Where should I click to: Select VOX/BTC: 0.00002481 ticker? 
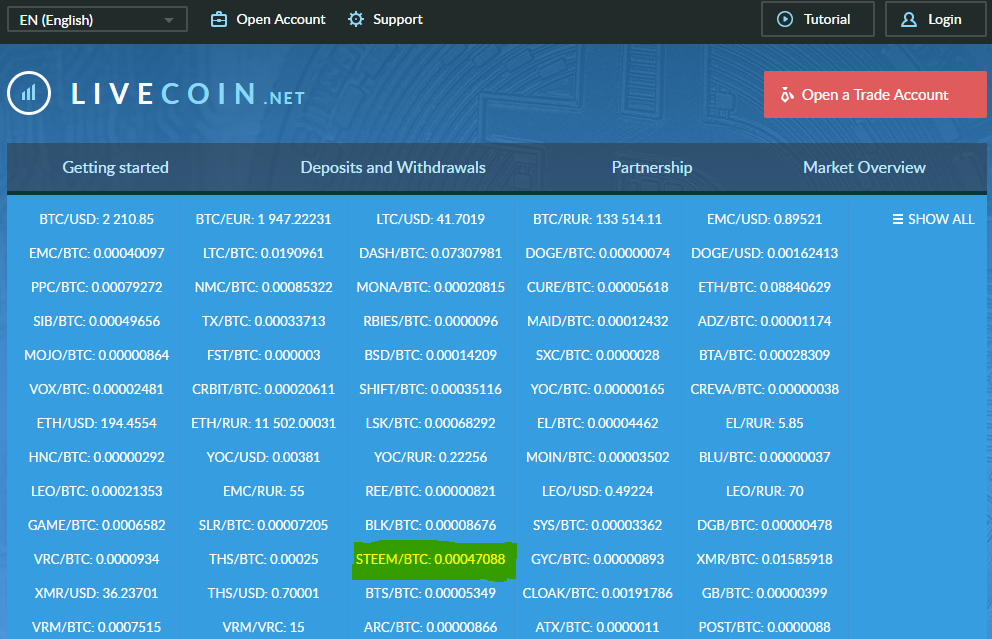97,390
